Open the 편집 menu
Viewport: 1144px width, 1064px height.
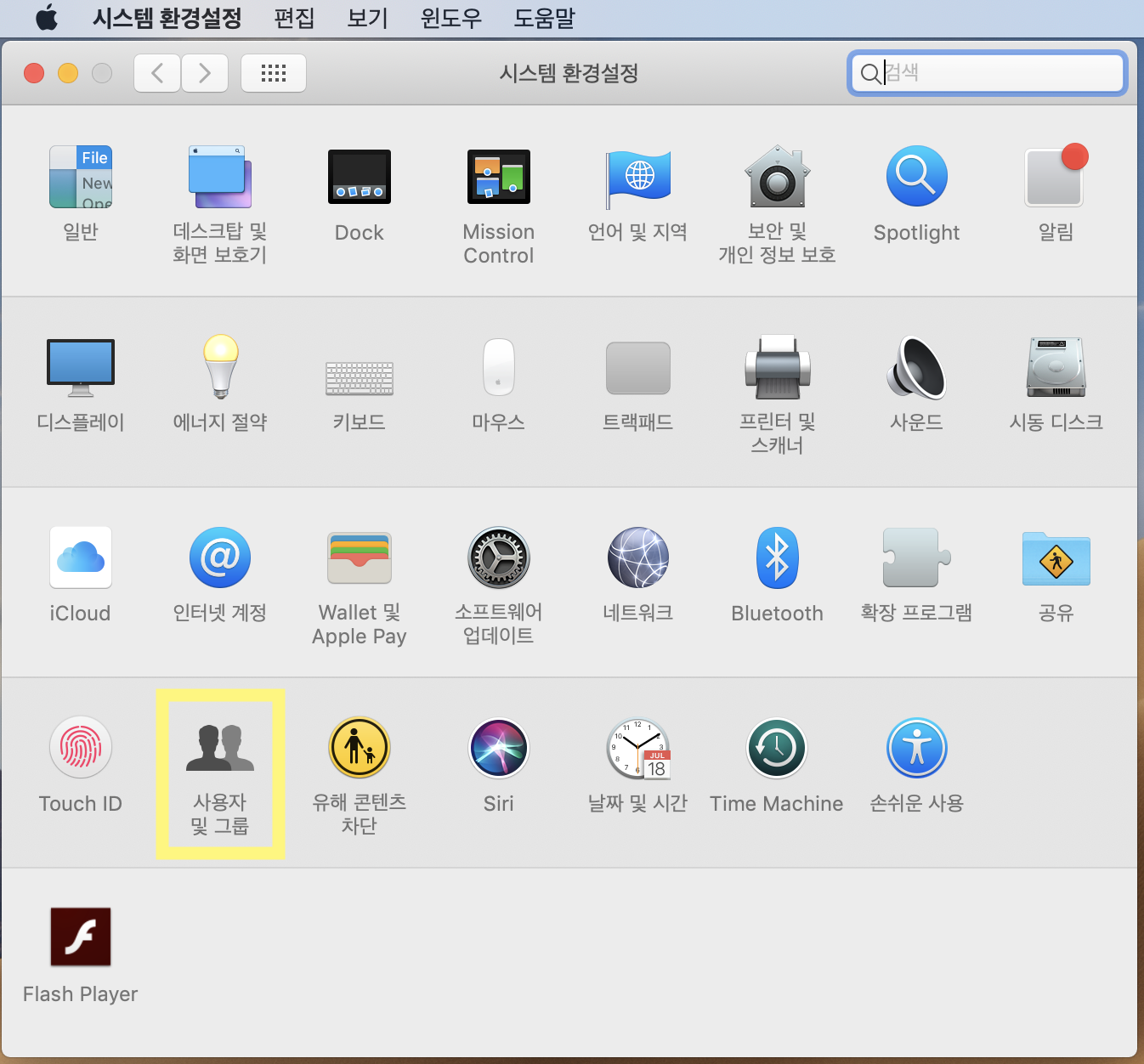coord(294,18)
